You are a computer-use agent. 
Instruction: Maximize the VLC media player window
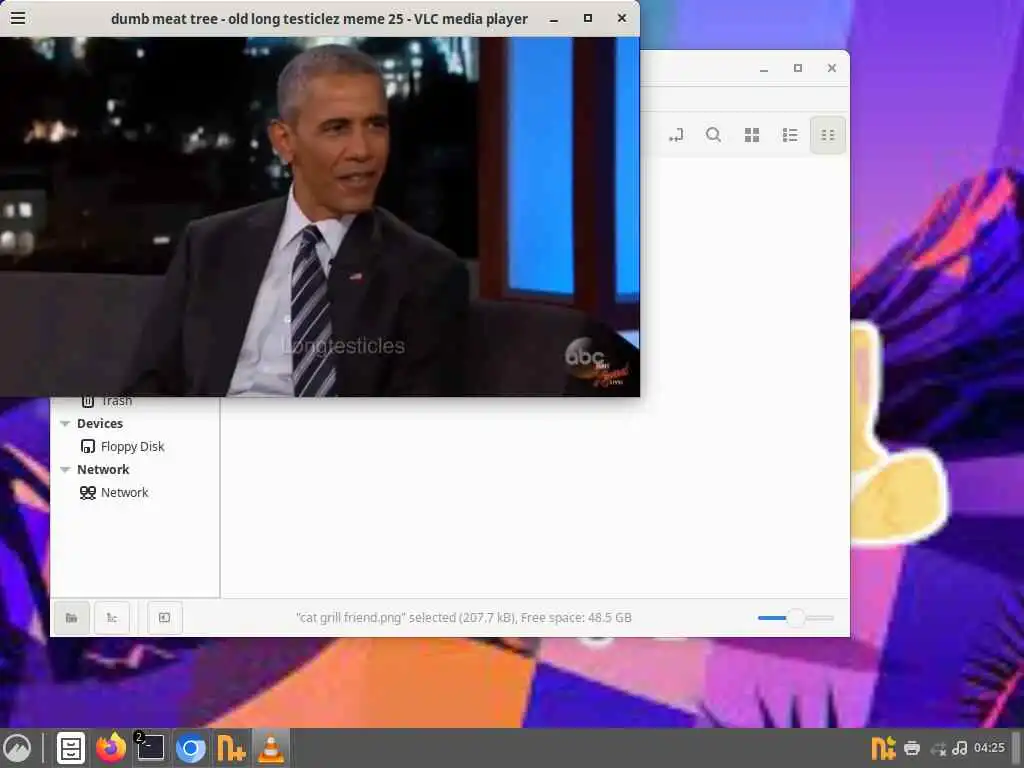(x=588, y=18)
